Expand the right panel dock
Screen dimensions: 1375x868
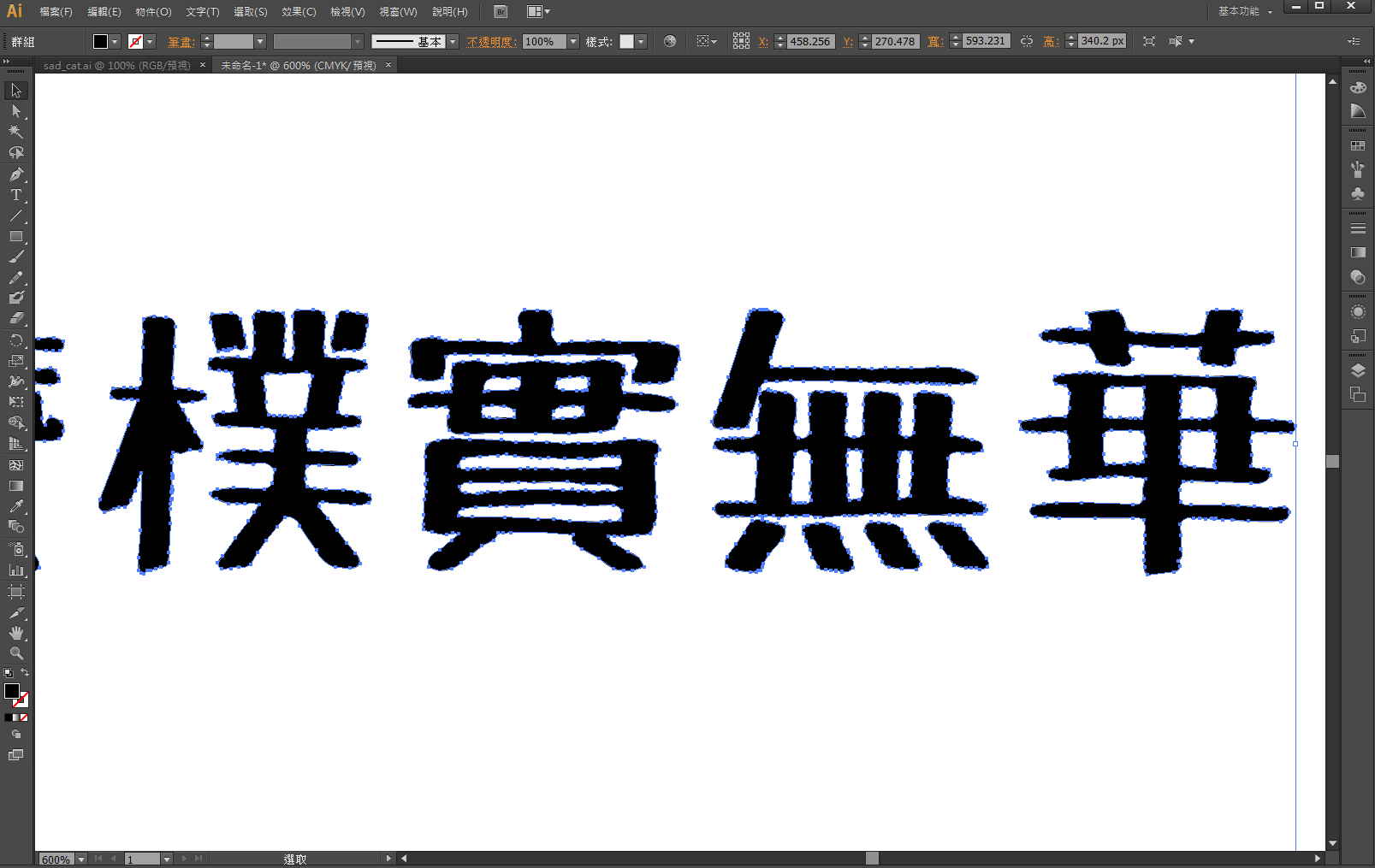pos(1366,62)
